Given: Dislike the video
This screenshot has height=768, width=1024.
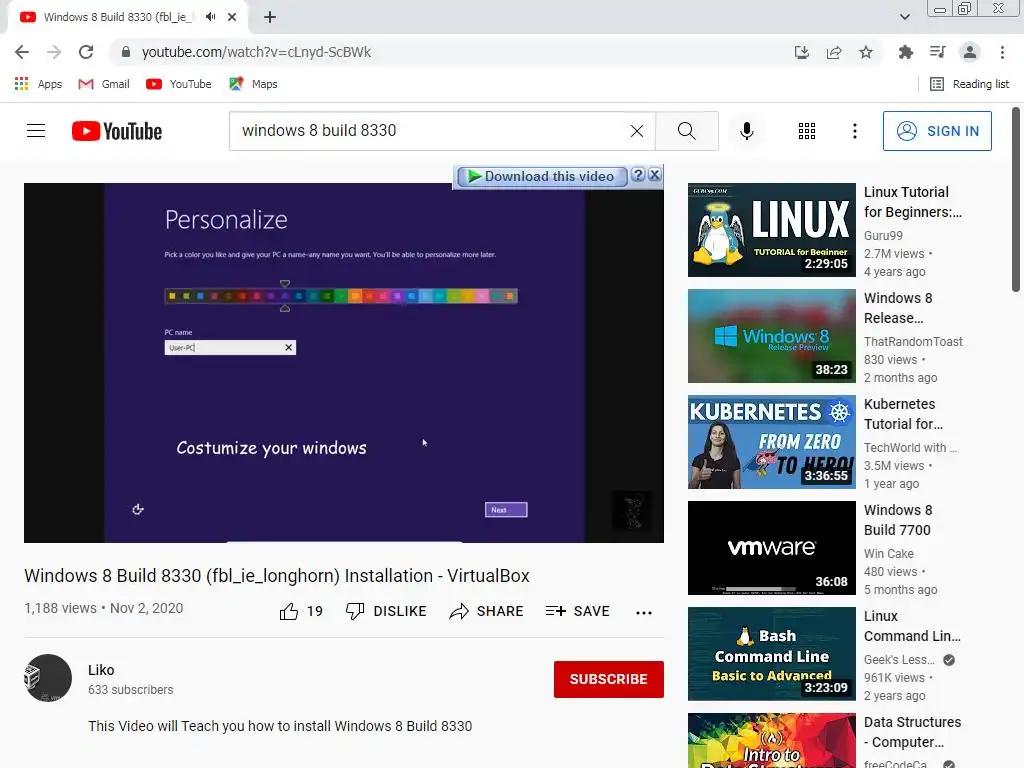Looking at the screenshot, I should point(386,611).
